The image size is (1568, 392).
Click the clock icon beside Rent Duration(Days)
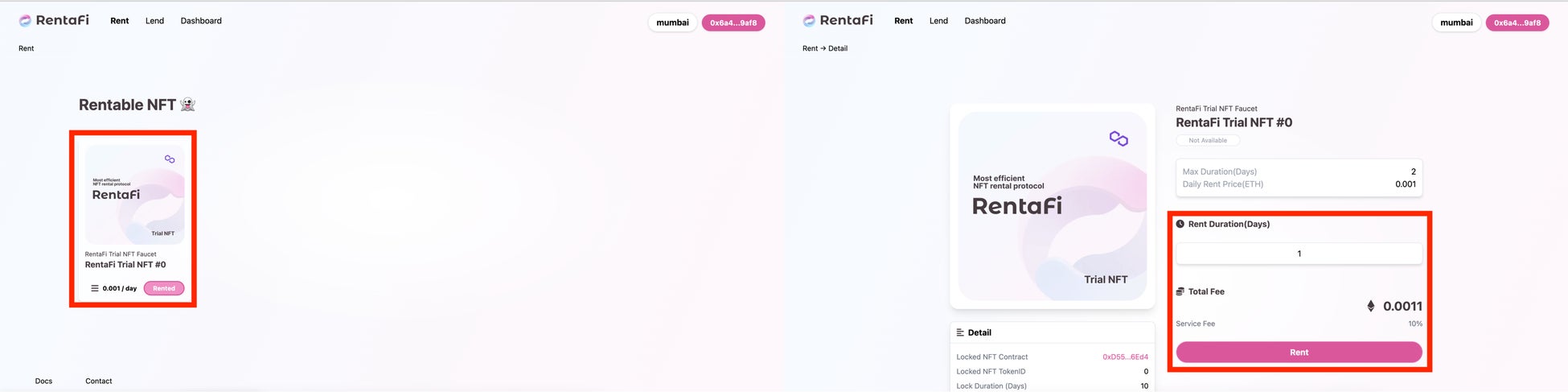[1180, 225]
